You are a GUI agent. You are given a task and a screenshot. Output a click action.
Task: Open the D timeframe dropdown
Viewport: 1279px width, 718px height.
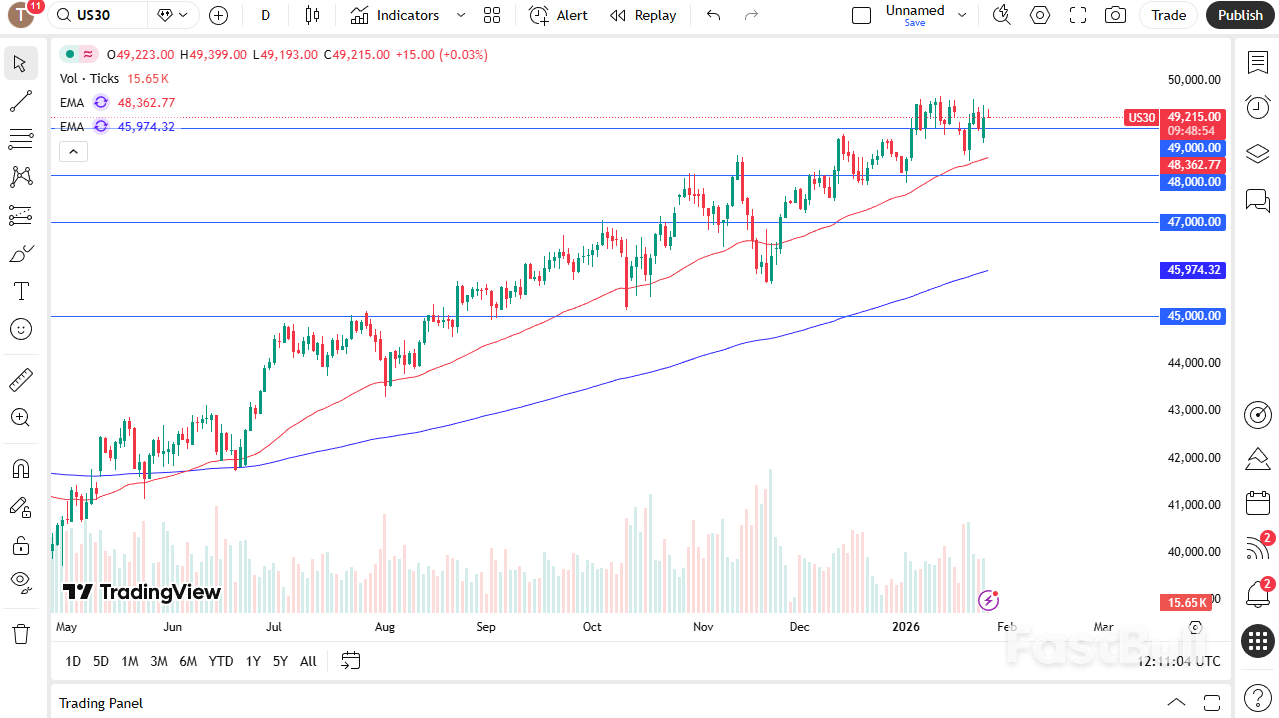265,15
